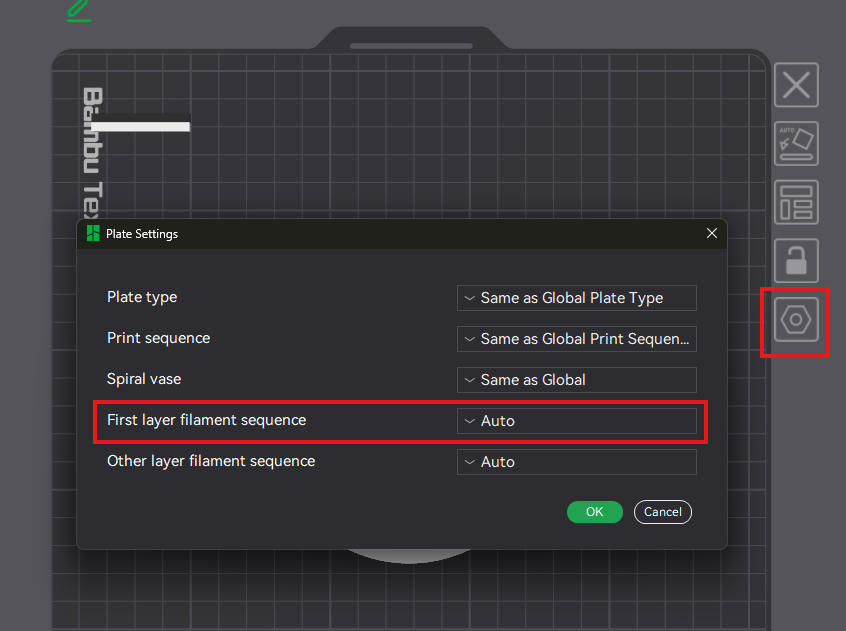Open the Plate type dropdown
This screenshot has height=631, width=846.
[x=576, y=298]
